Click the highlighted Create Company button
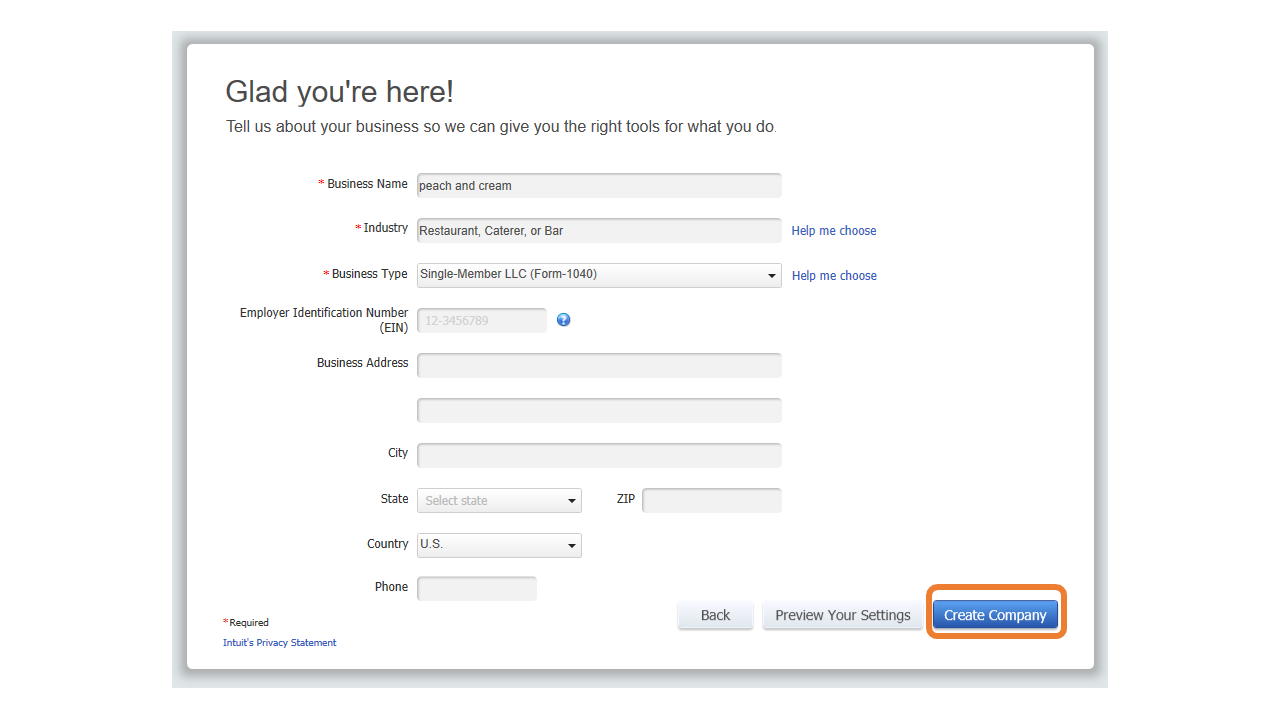Viewport: 1280px width, 720px height. 995,614
